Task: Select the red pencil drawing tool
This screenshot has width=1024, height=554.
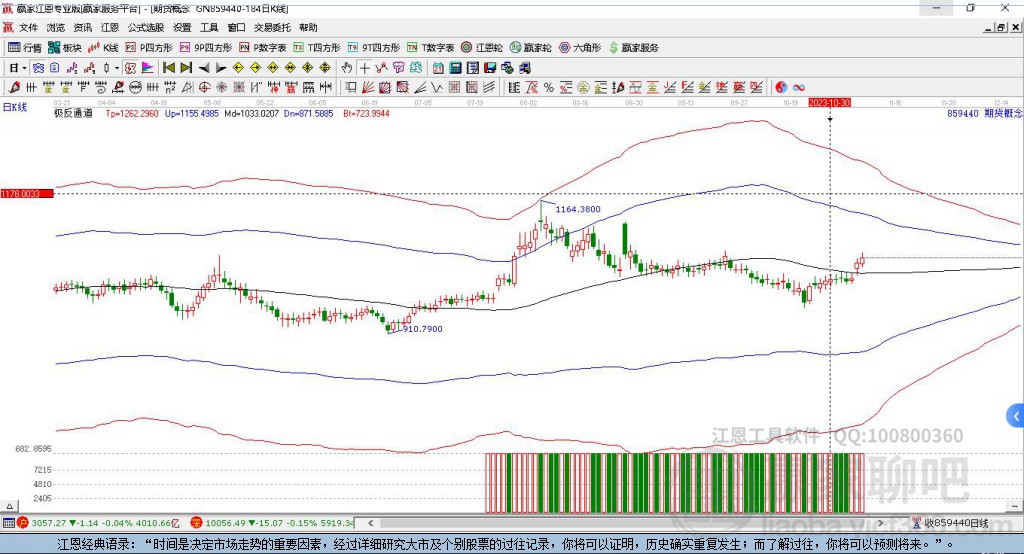Action: point(14,88)
